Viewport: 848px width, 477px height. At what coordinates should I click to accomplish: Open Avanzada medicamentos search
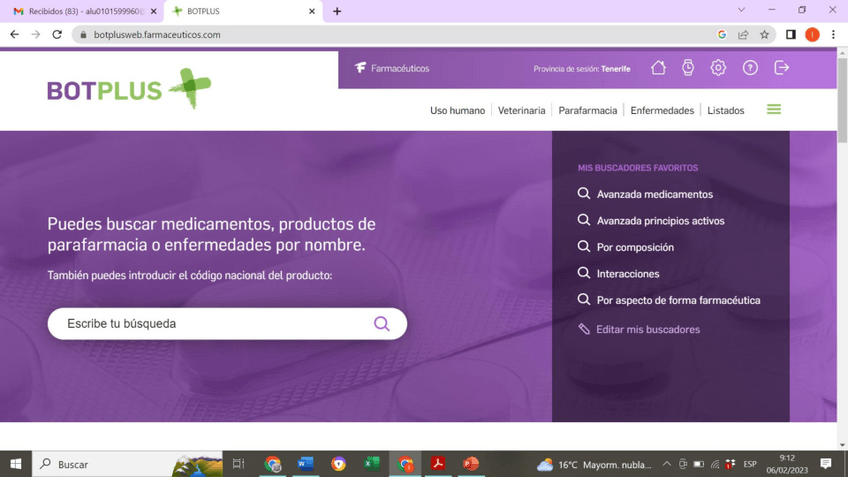click(654, 194)
